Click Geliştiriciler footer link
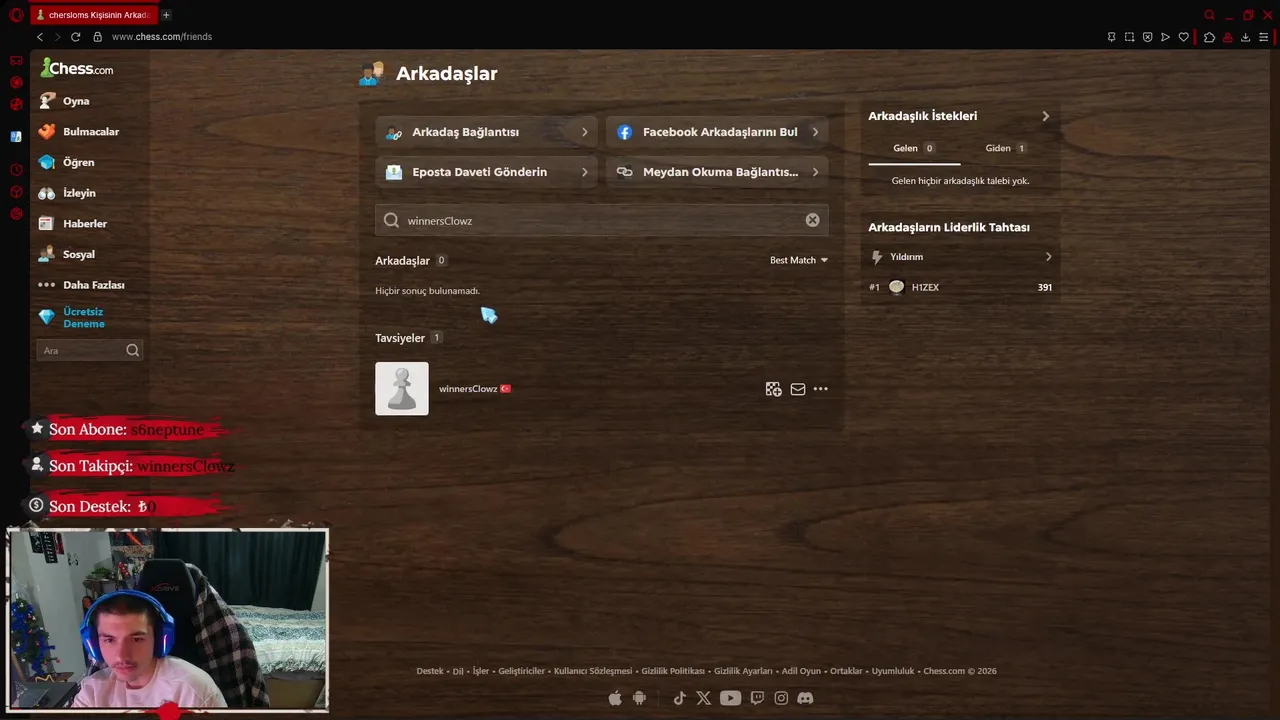1280x720 pixels. [522, 671]
